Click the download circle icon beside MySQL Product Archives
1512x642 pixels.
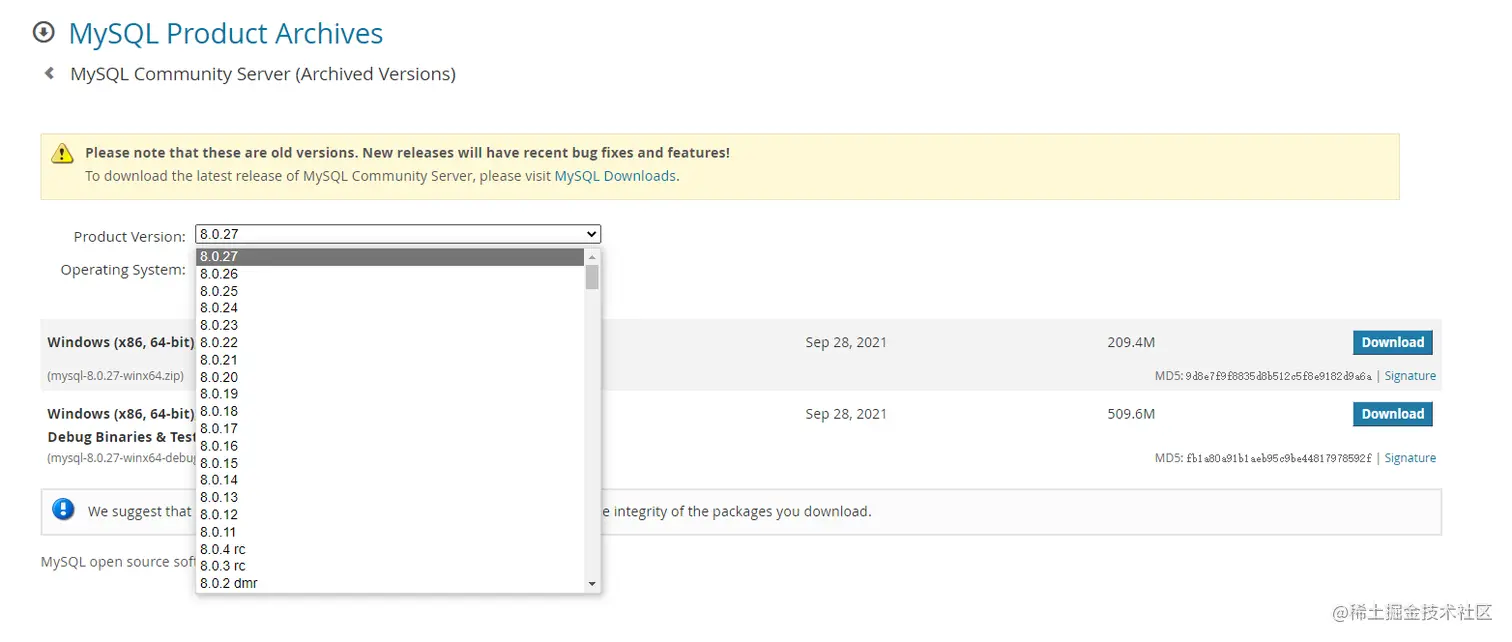coord(43,33)
